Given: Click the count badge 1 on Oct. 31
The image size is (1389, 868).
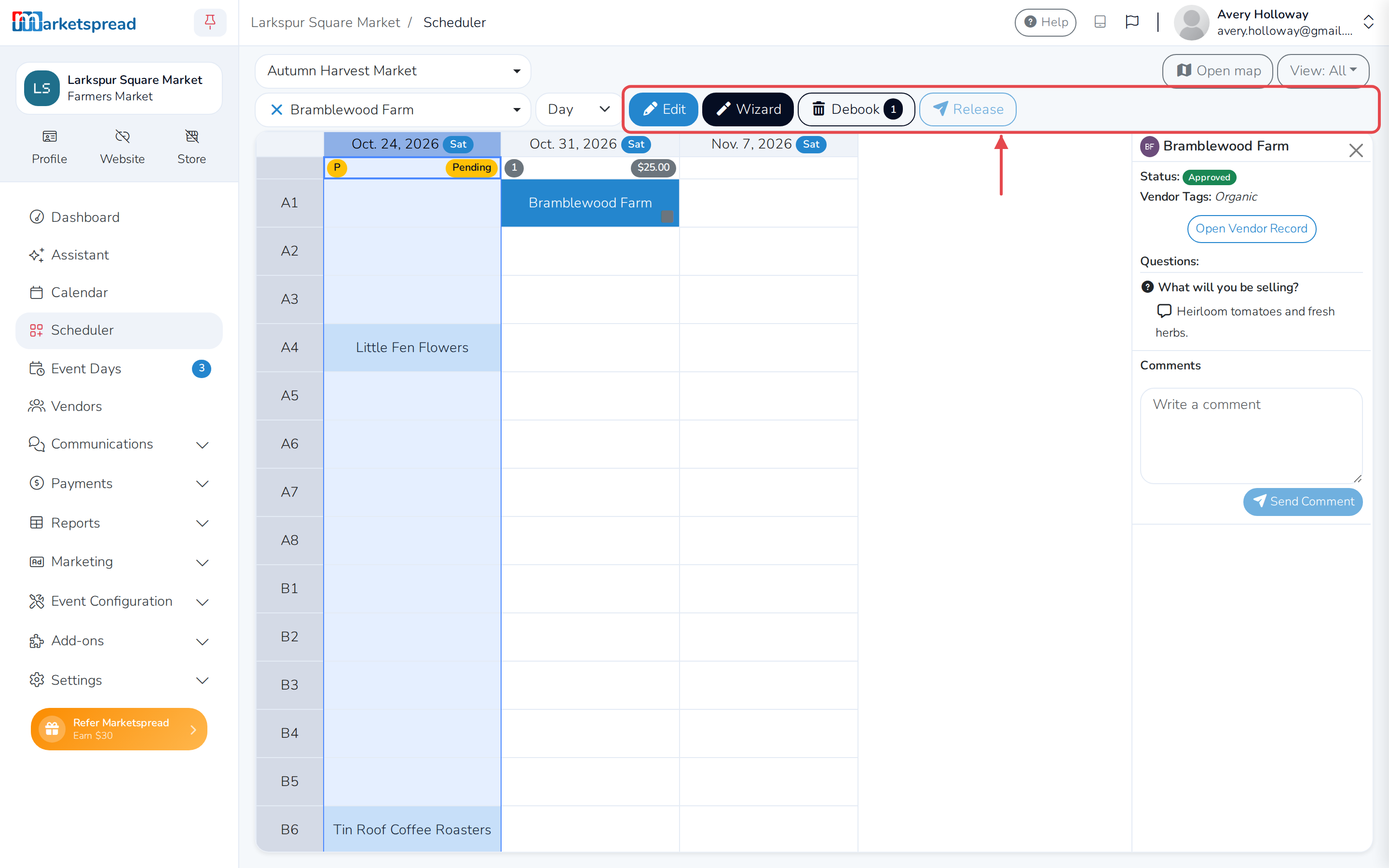Looking at the screenshot, I should pyautogui.click(x=514, y=168).
